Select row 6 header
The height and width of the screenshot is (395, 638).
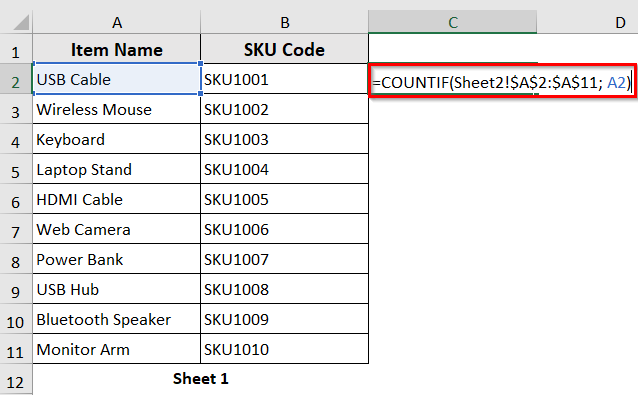tap(15, 199)
